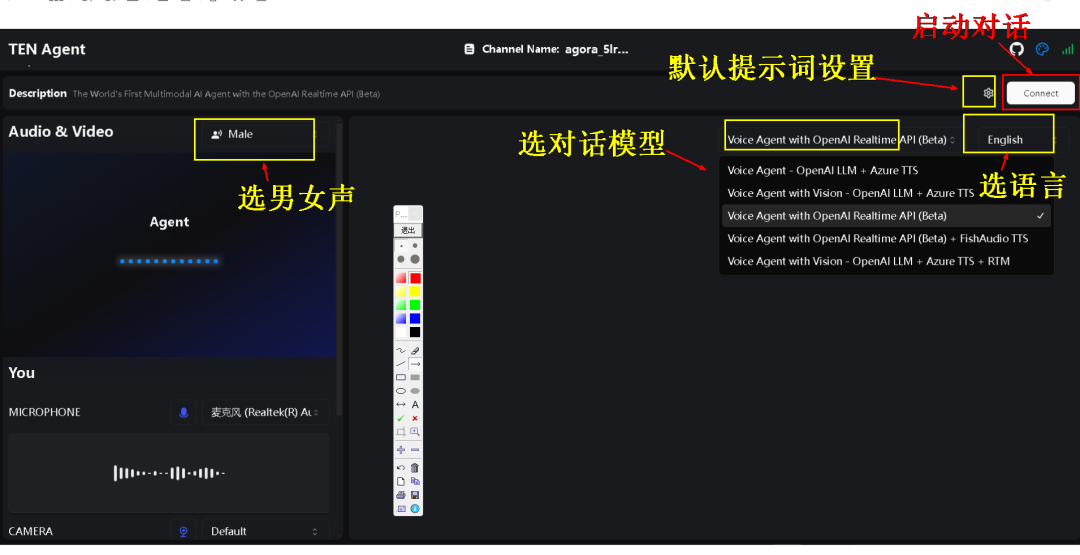Click the microphone waveform display
The width and height of the screenshot is (1080, 555).
point(169,473)
